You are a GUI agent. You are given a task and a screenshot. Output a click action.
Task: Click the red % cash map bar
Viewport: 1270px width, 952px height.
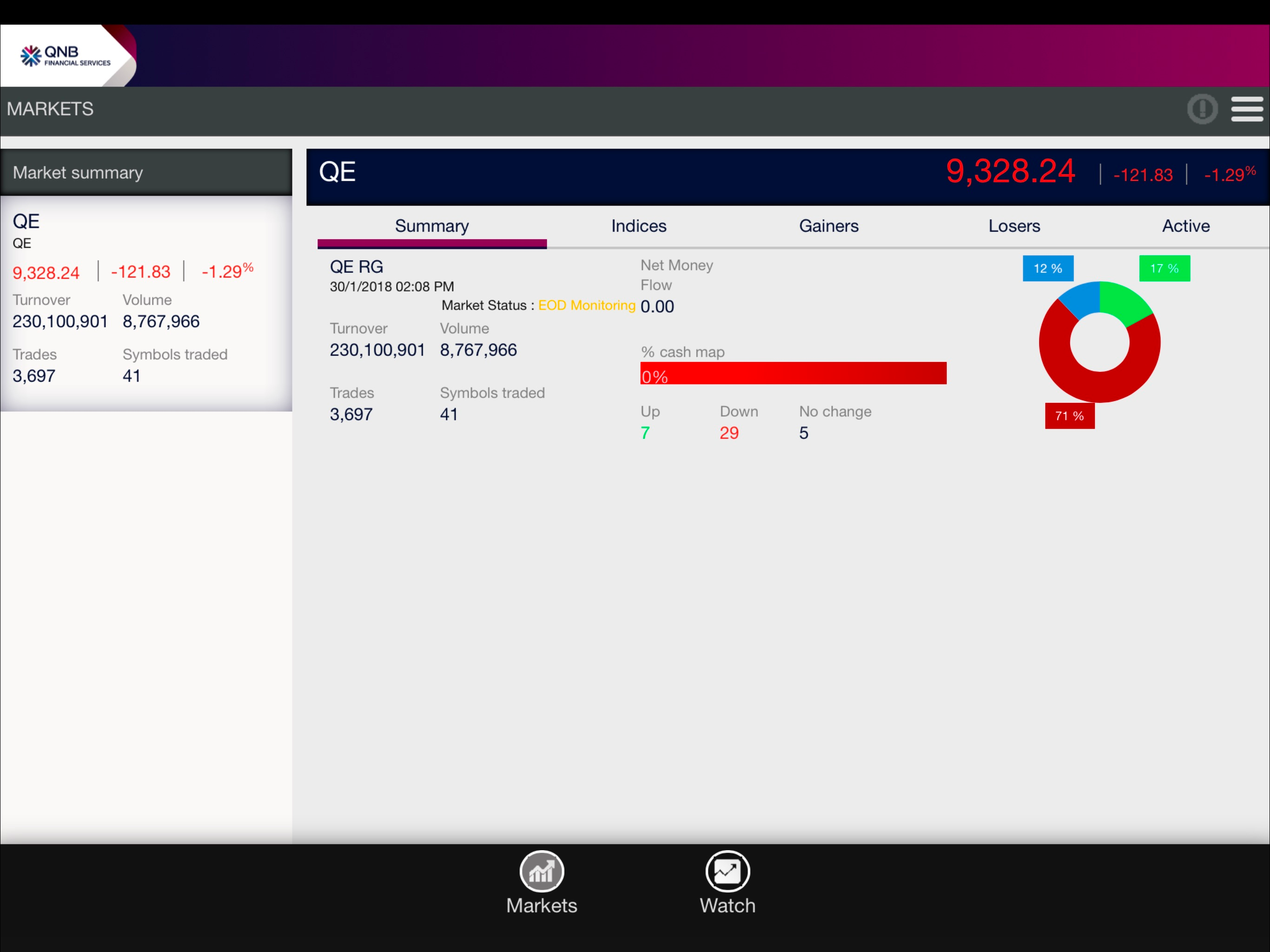[793, 373]
